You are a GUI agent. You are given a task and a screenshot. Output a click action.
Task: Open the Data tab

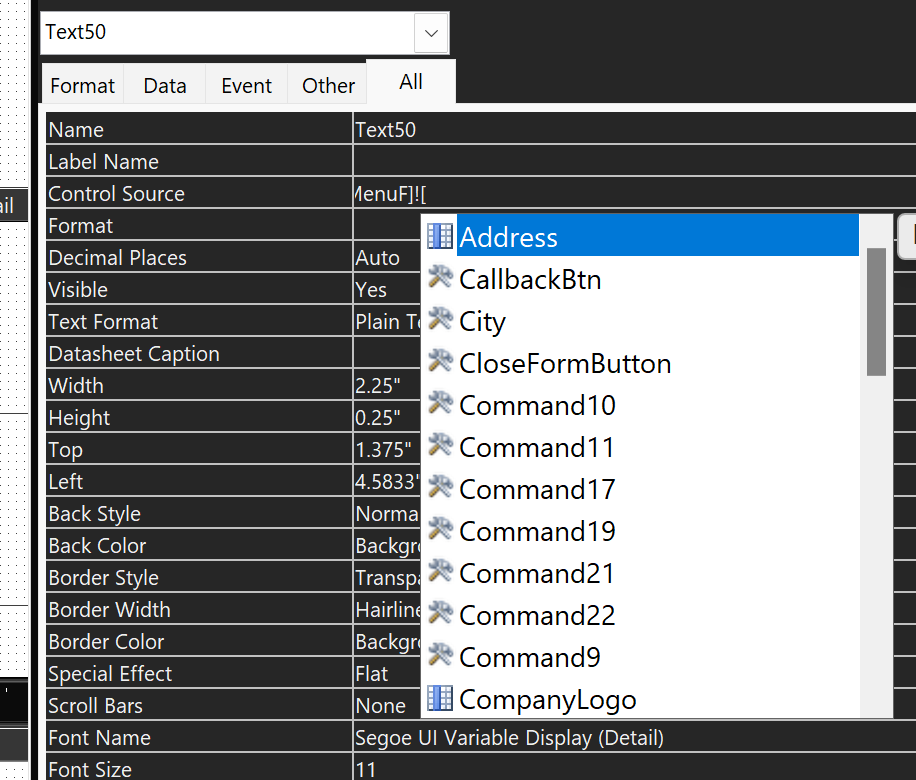(x=165, y=86)
